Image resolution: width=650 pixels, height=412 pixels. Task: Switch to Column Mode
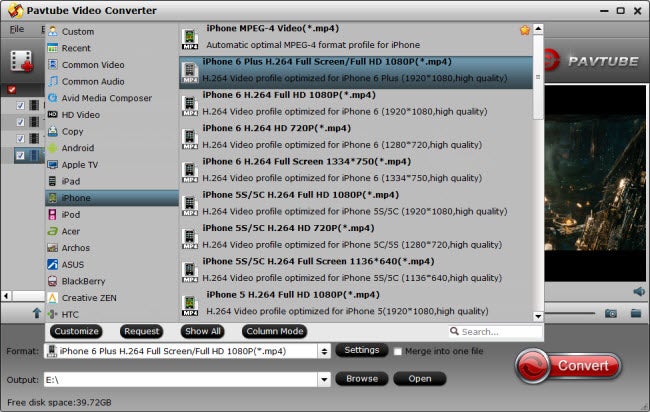274,331
